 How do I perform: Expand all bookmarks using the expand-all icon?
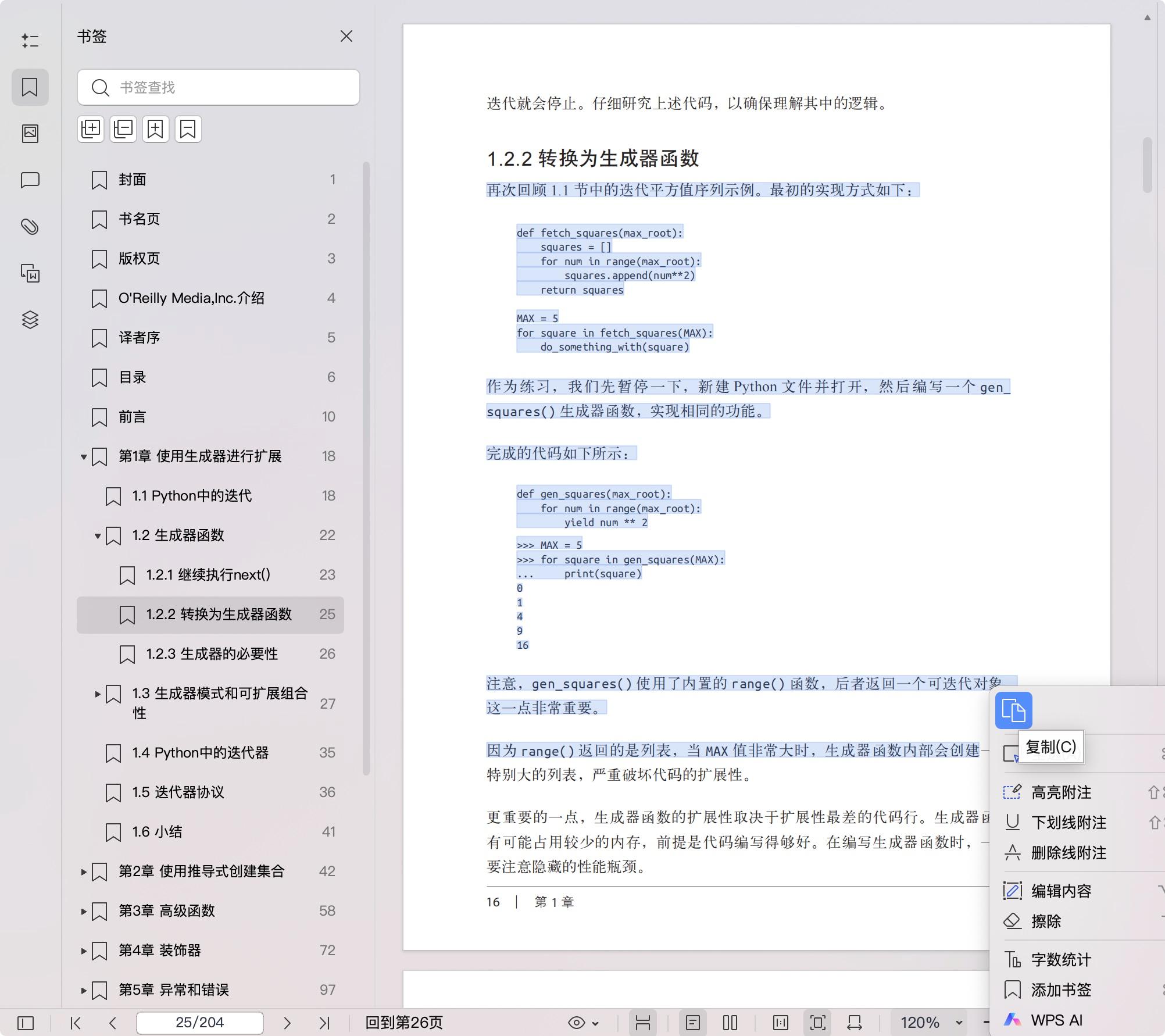click(x=90, y=128)
